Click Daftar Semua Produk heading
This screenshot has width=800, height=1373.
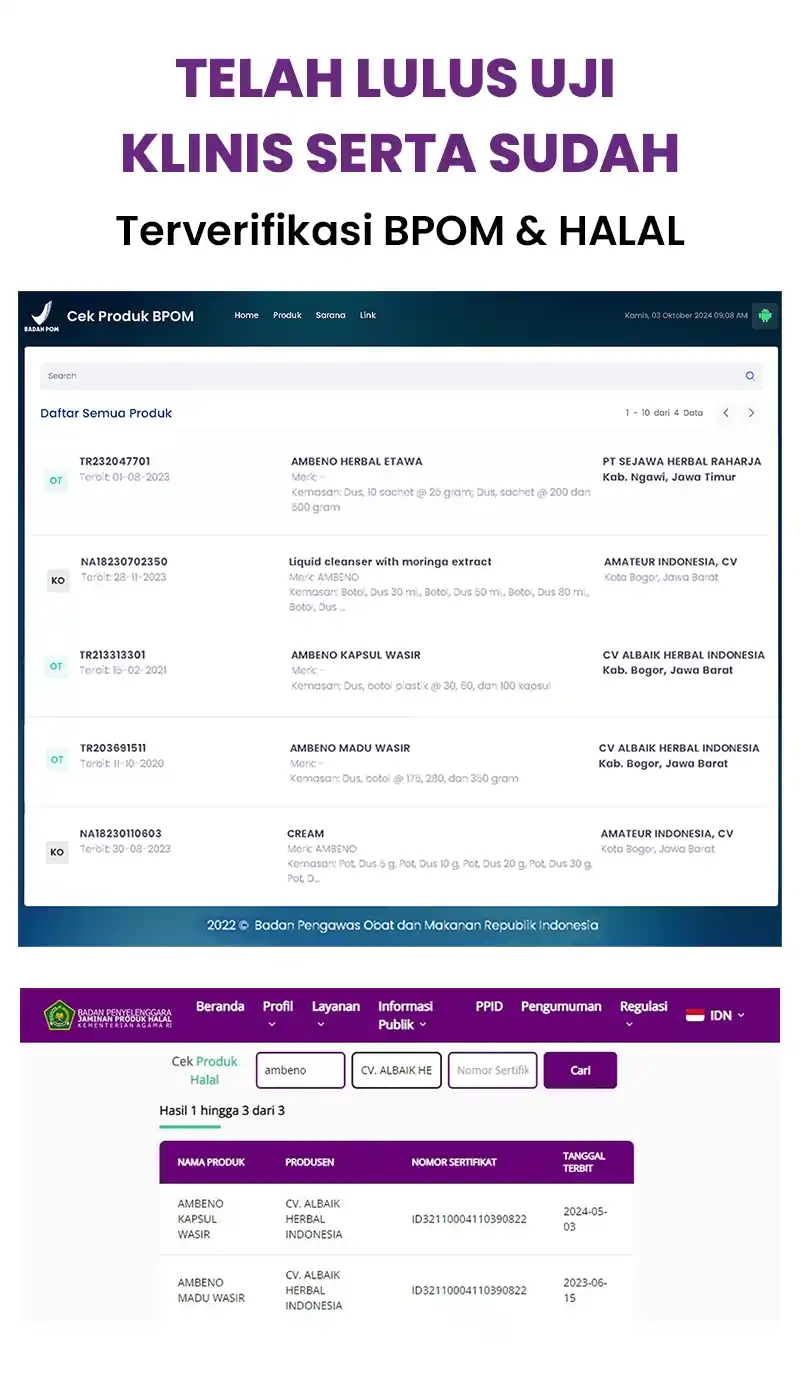coord(106,413)
